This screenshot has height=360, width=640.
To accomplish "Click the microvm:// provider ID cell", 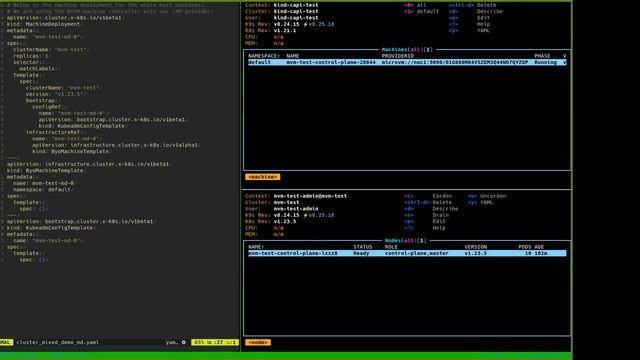I will coord(455,62).
